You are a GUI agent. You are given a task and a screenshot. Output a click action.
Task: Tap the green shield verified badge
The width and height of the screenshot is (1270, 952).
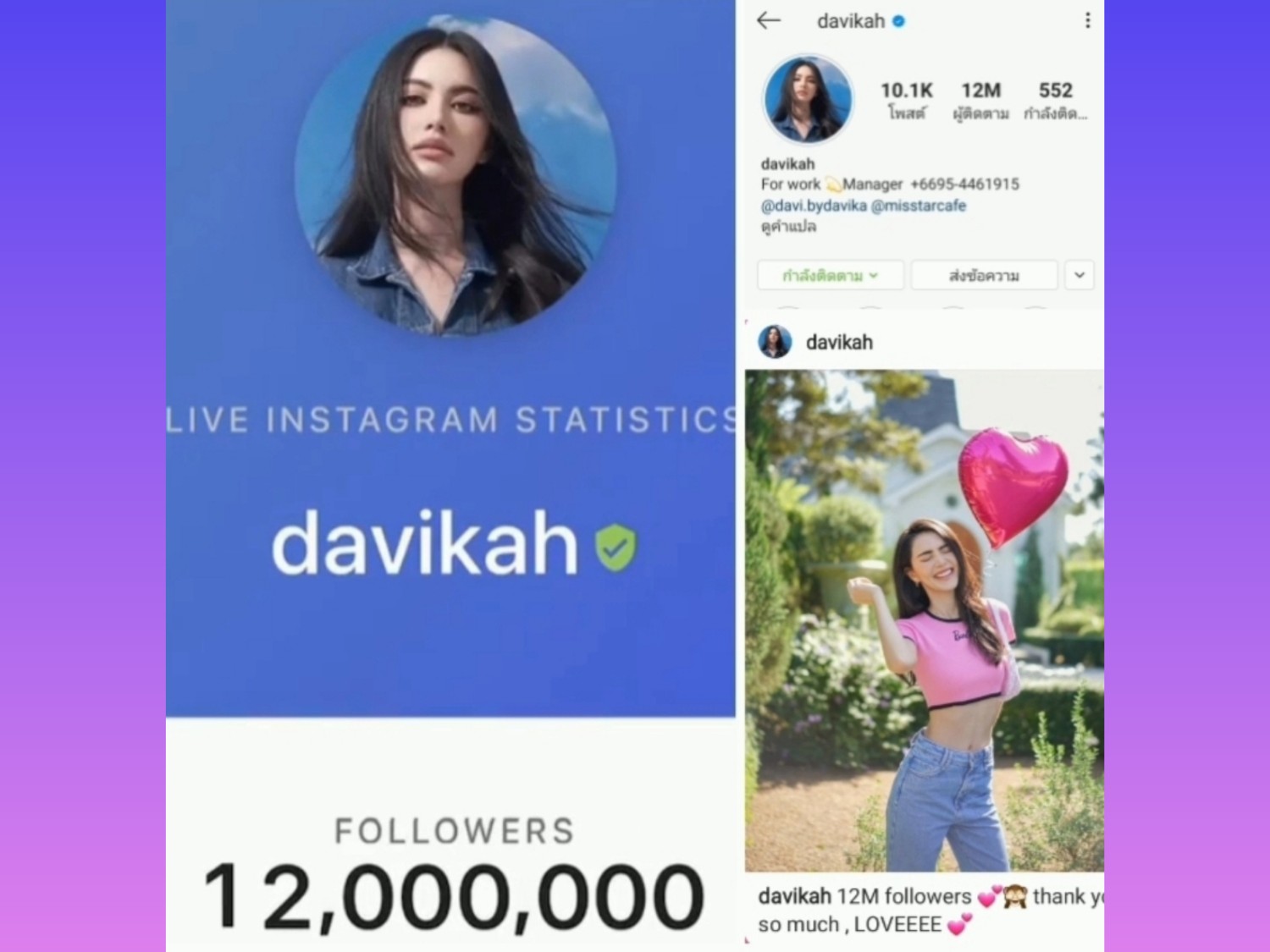coord(616,547)
